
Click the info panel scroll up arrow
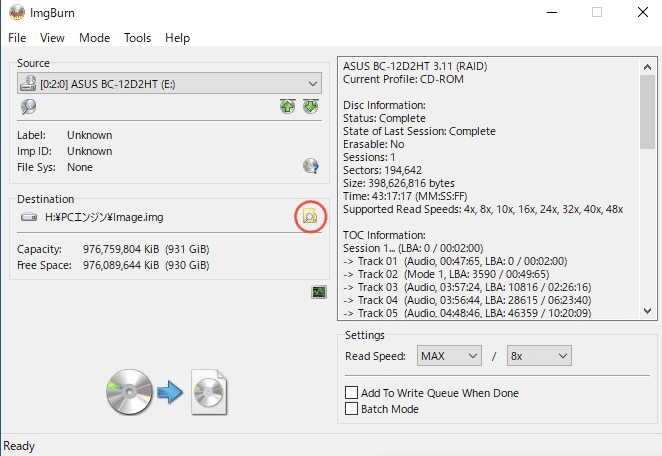(x=647, y=67)
